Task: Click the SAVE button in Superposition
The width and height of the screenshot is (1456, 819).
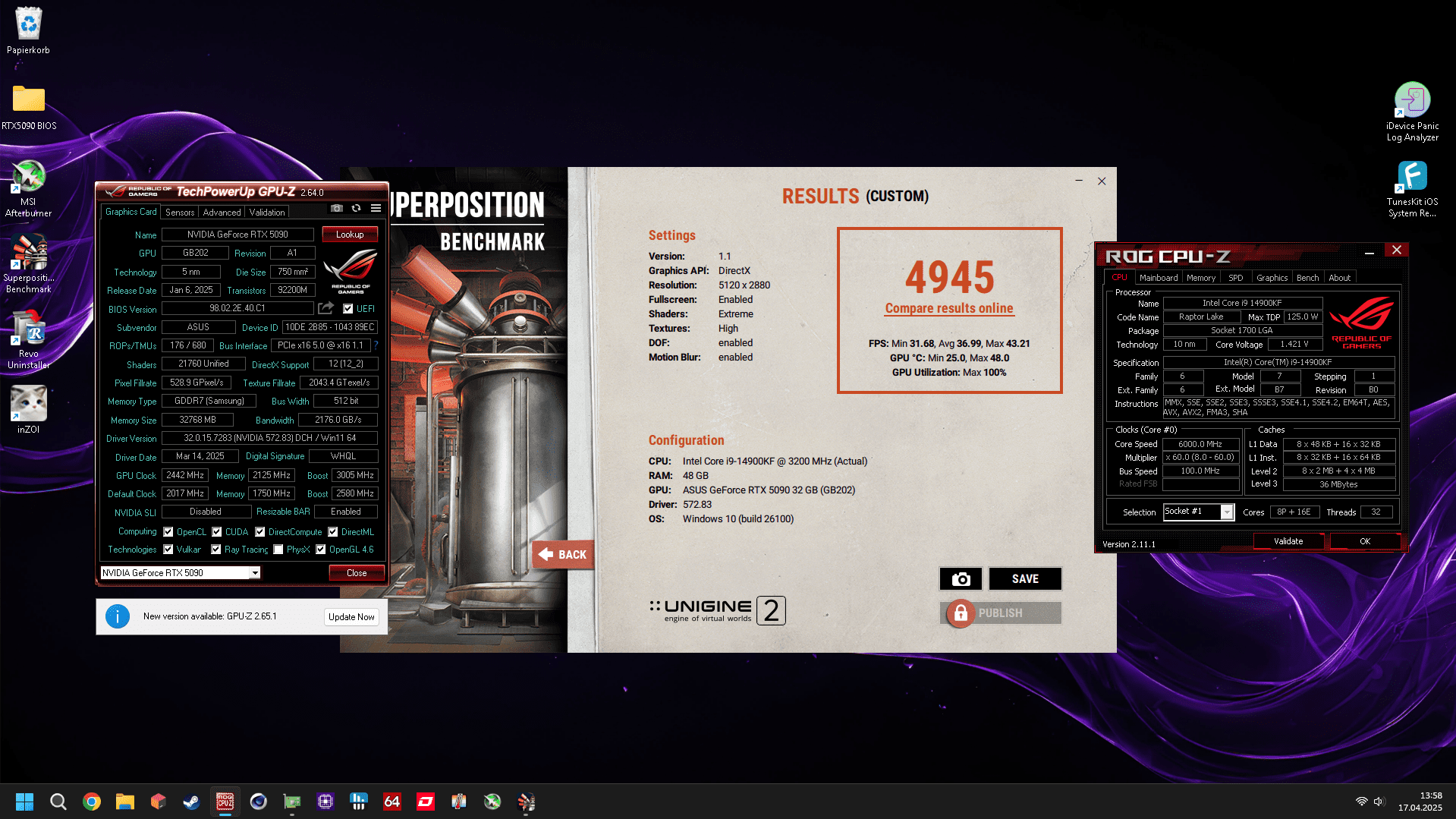Action: [x=1025, y=579]
